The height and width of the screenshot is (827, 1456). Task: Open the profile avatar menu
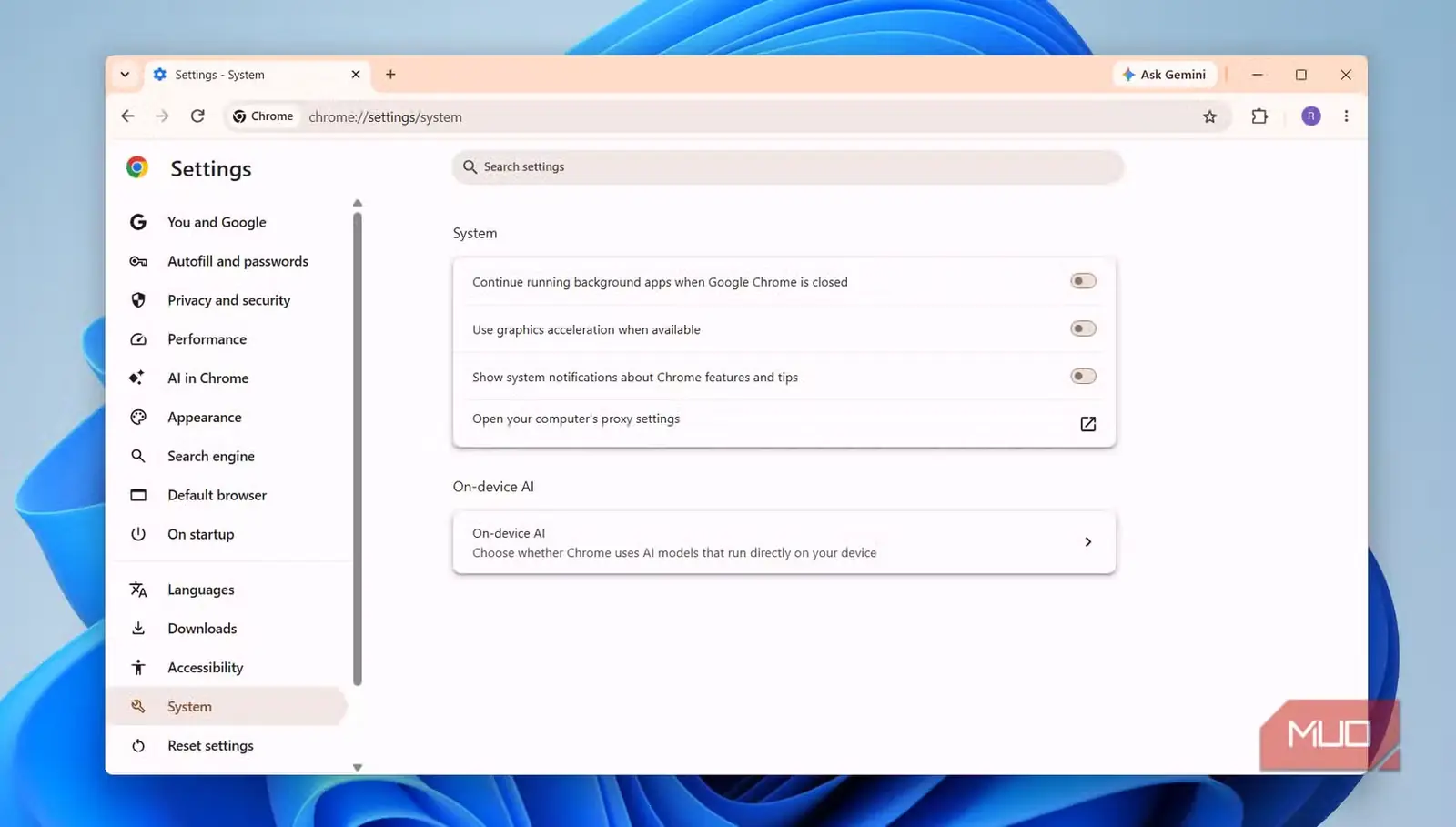(x=1311, y=116)
